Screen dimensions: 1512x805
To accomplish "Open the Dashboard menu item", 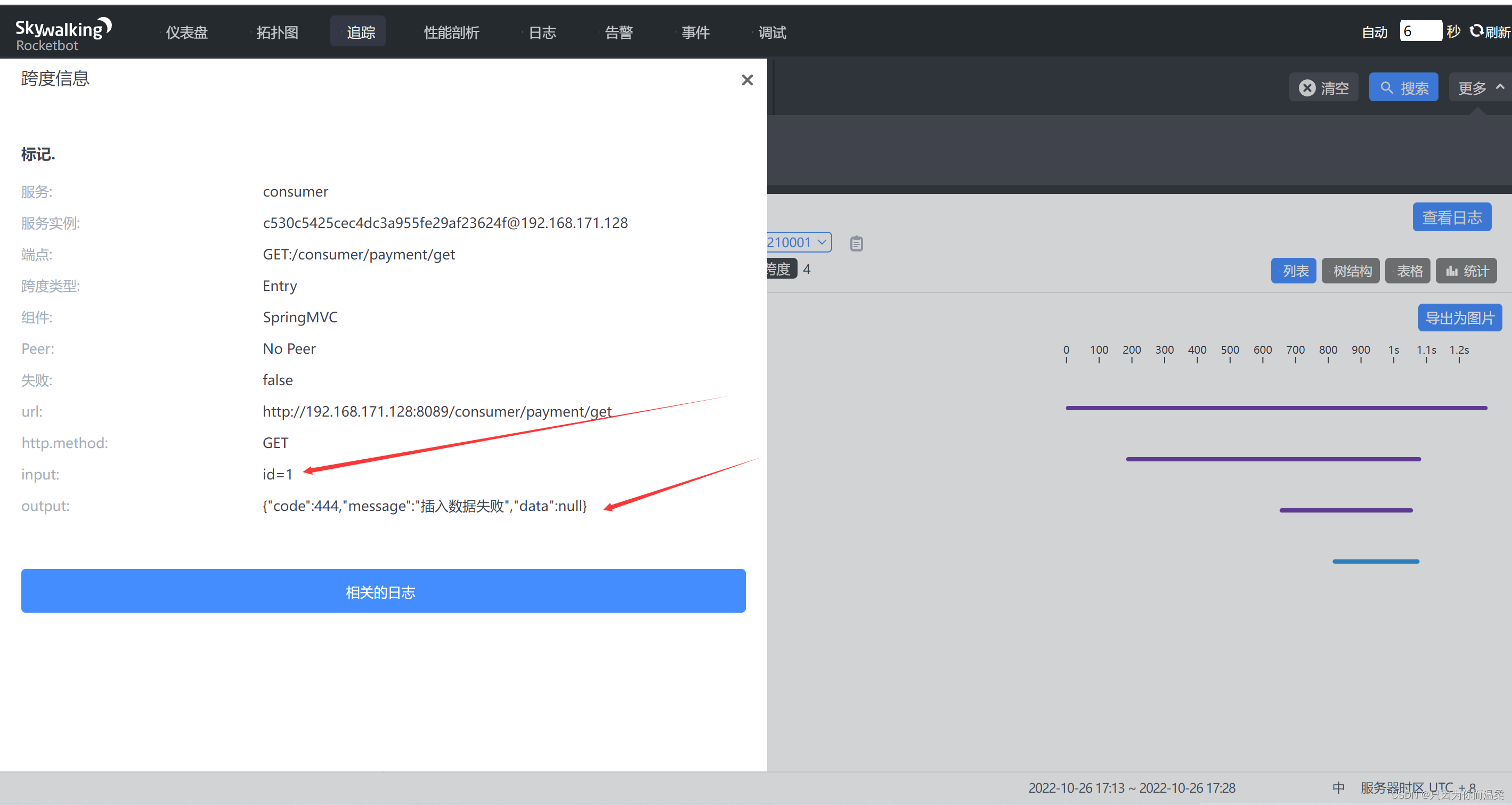I will (186, 32).
